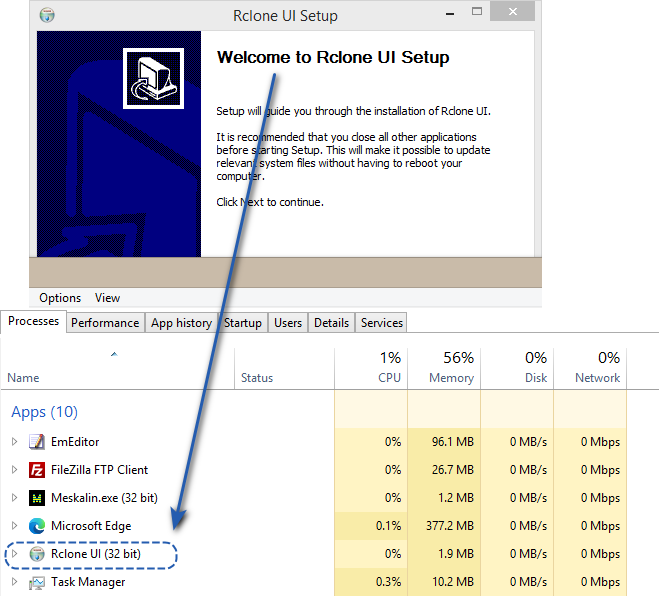Click the Task Manager process icon

click(37, 582)
